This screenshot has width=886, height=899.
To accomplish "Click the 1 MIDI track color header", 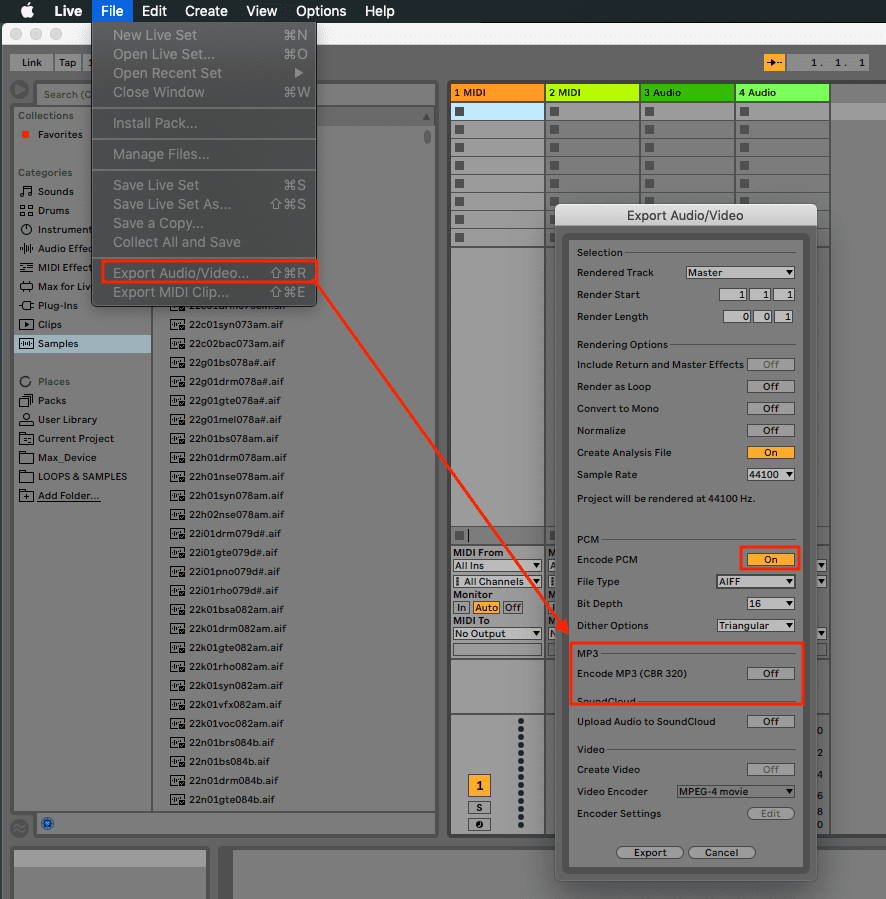I will (497, 92).
